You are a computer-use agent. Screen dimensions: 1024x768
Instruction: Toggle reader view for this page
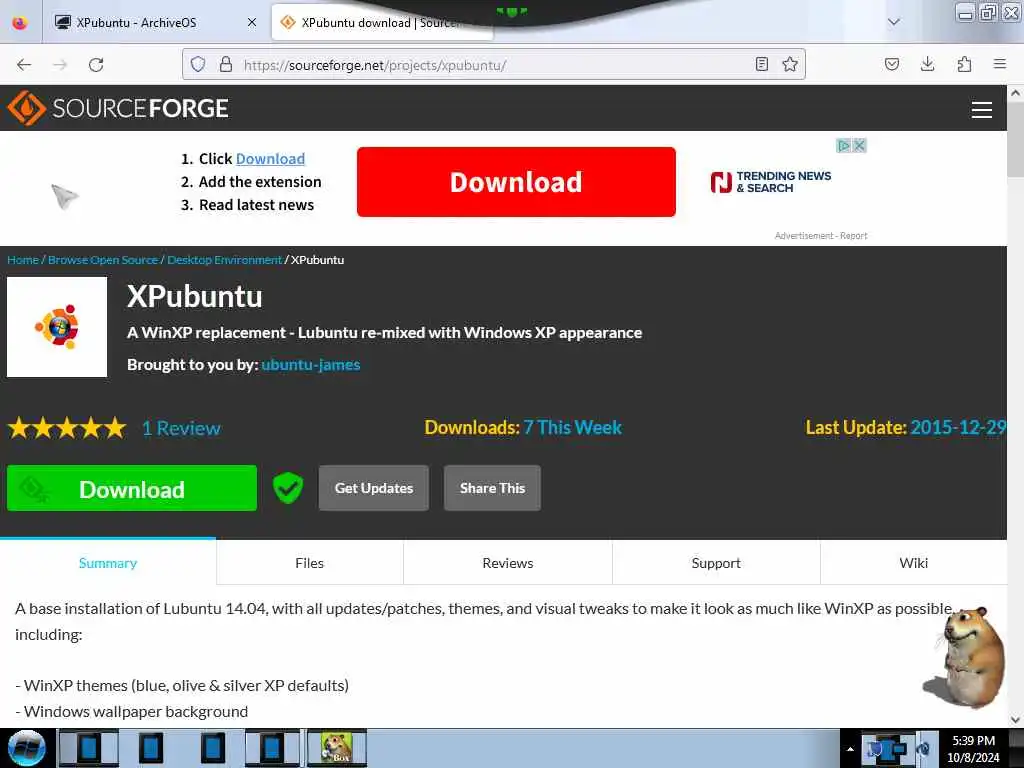[x=761, y=64]
